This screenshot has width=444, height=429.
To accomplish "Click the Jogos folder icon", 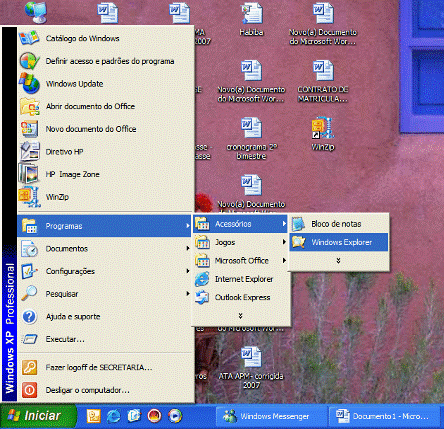I will pyautogui.click(x=202, y=242).
